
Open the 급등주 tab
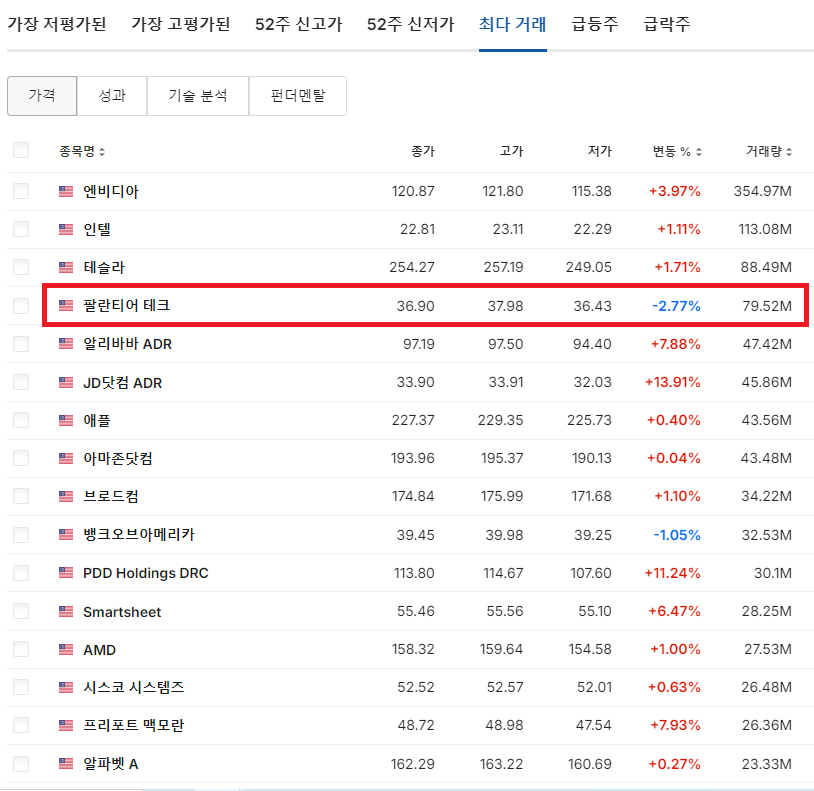click(594, 24)
